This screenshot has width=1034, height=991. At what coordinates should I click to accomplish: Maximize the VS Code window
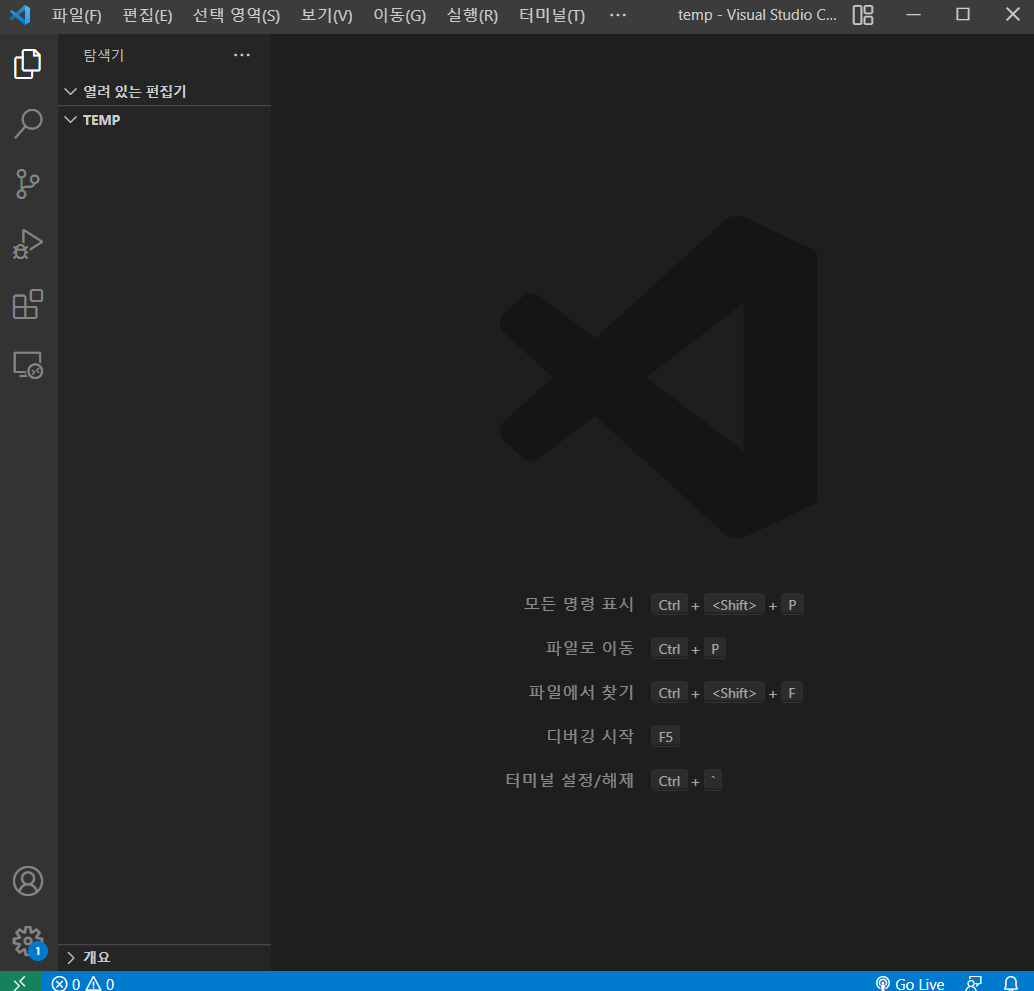(963, 15)
